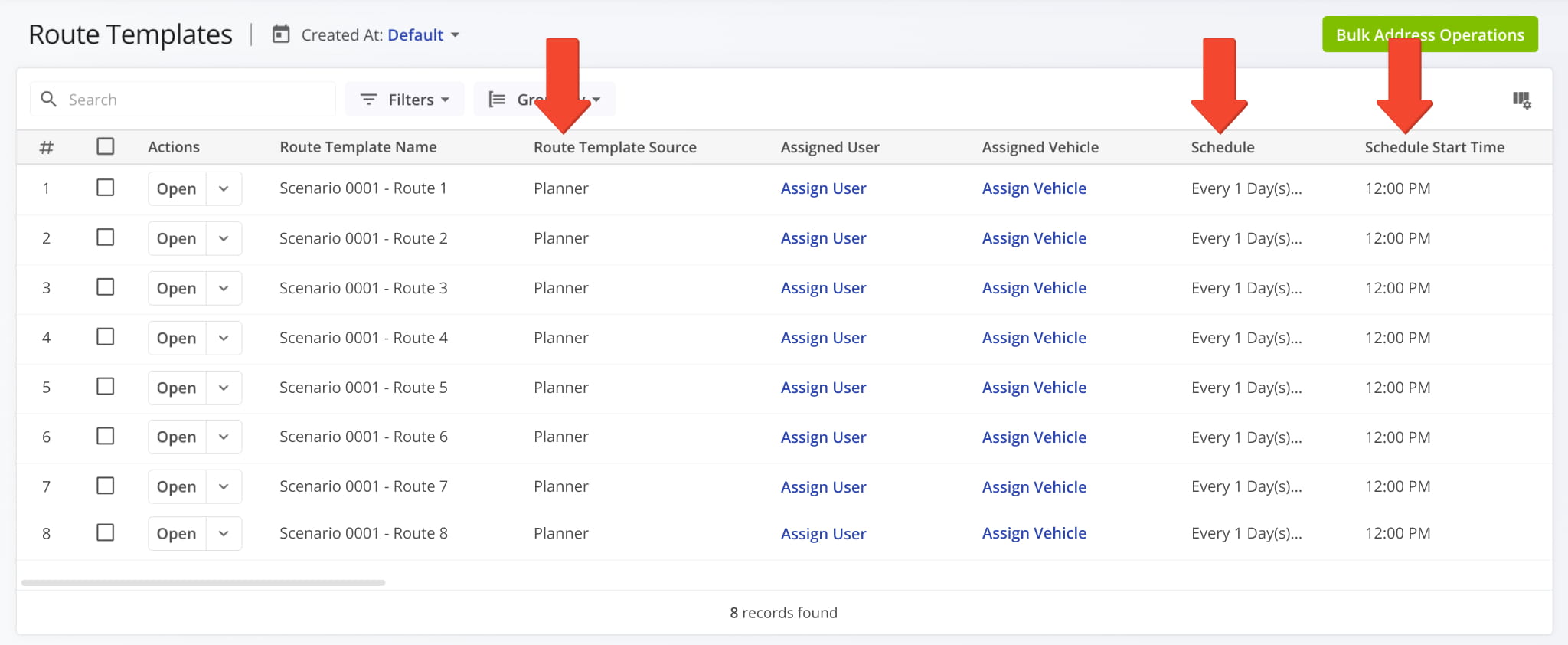Click Assign Vehicle for Route 2
Image resolution: width=1568 pixels, height=645 pixels.
point(1034,238)
